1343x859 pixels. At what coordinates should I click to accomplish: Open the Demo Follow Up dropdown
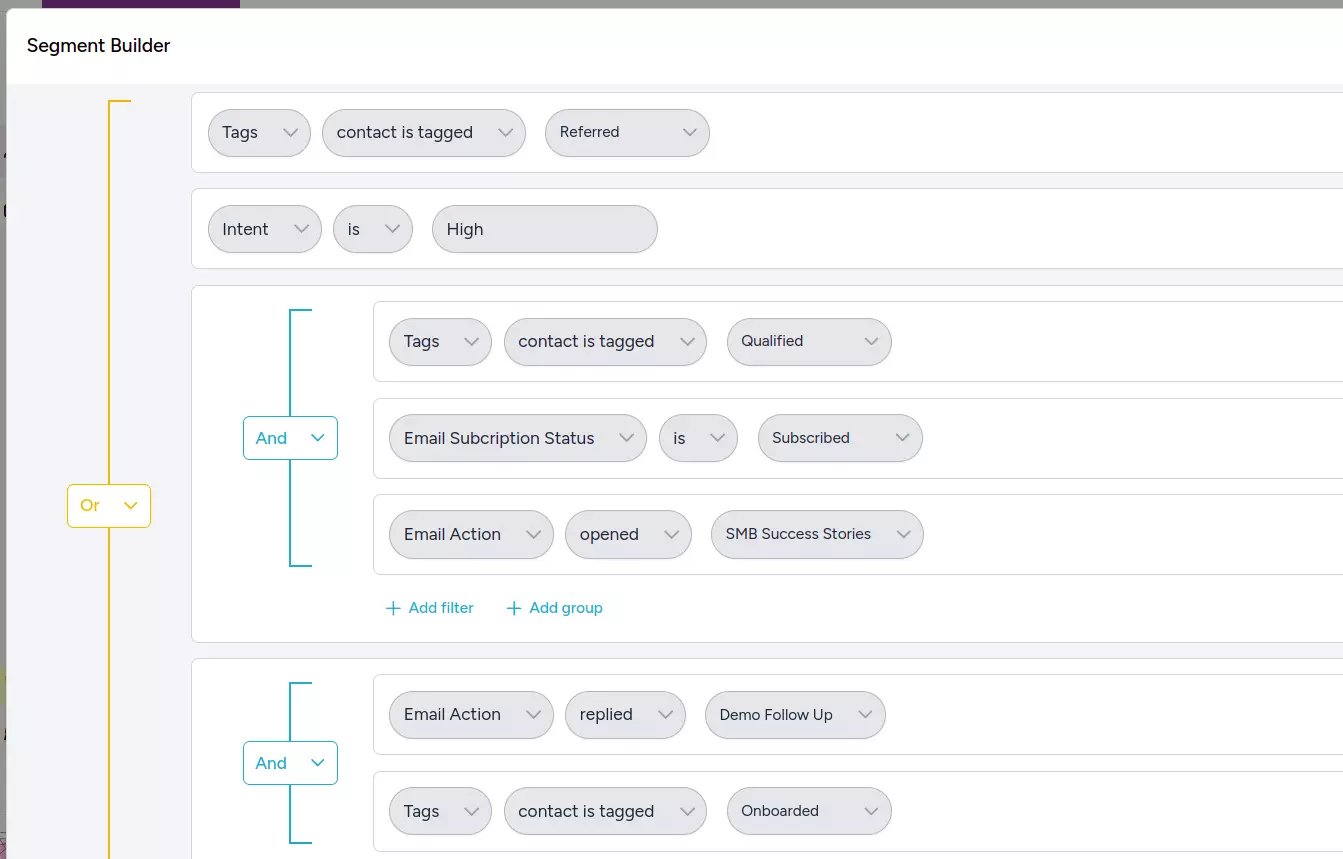[795, 715]
